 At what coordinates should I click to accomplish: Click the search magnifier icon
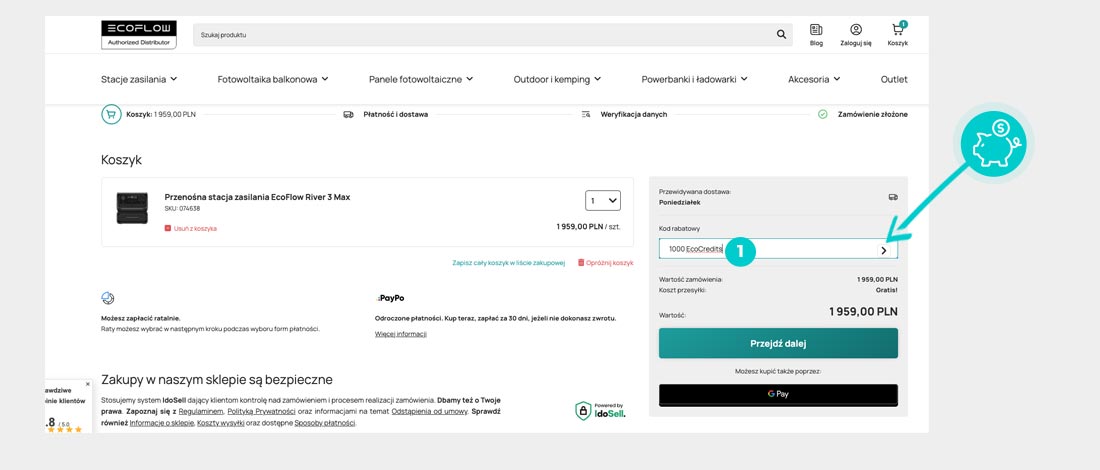(x=781, y=35)
